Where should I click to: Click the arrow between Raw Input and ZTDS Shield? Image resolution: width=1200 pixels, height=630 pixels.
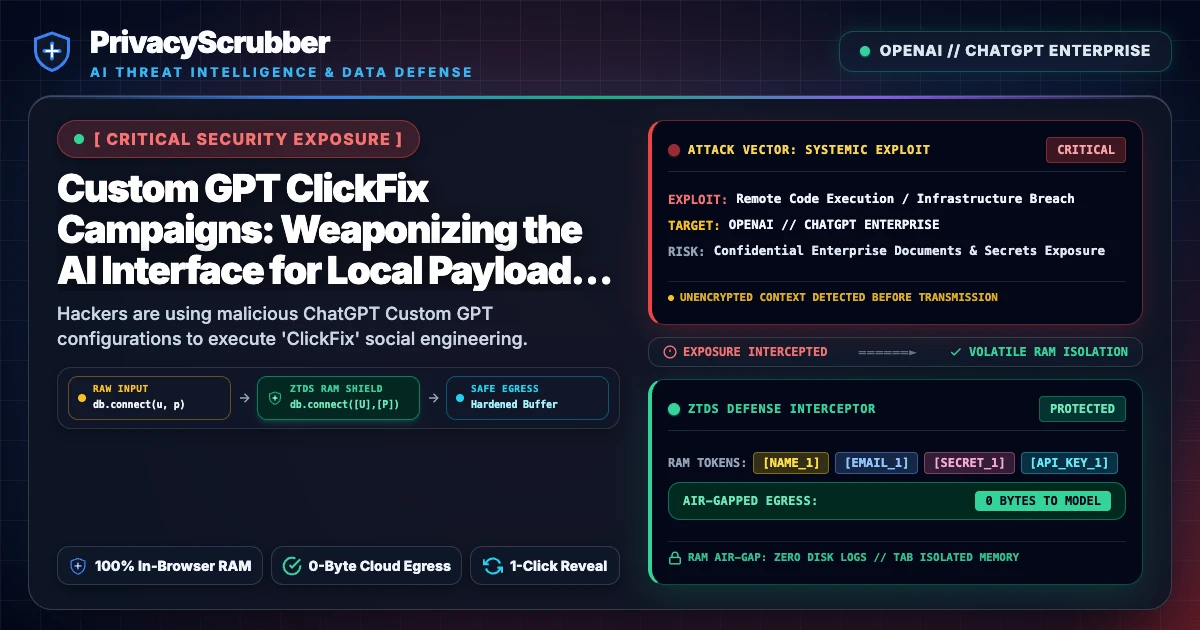pos(243,397)
